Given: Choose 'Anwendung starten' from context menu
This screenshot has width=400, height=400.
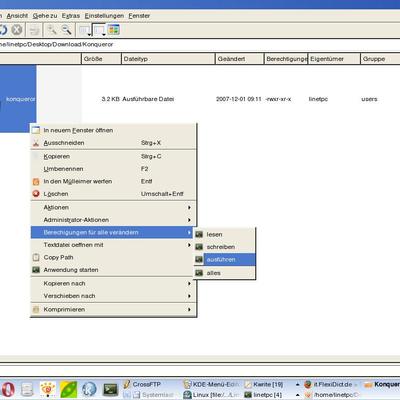Looking at the screenshot, I should click(113, 270).
